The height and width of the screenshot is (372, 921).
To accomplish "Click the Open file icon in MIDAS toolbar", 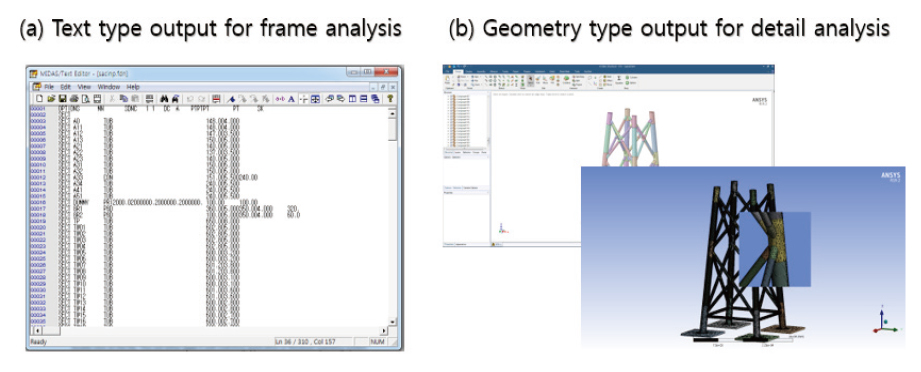I will click(x=51, y=99).
